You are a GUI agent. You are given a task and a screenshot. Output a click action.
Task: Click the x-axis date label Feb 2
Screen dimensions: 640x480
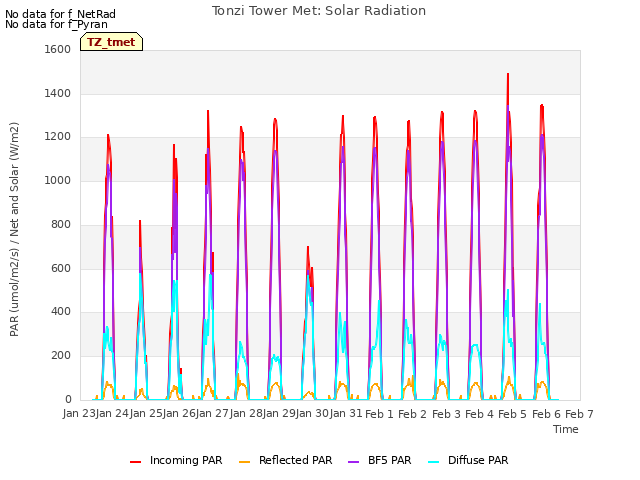click(412, 414)
